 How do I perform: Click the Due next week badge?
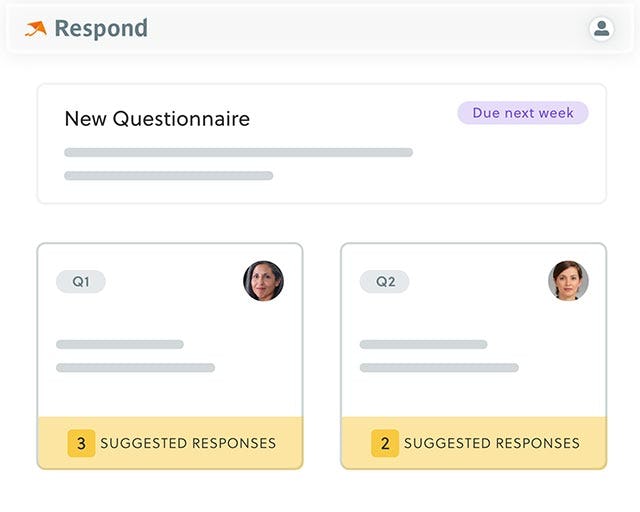pos(523,113)
